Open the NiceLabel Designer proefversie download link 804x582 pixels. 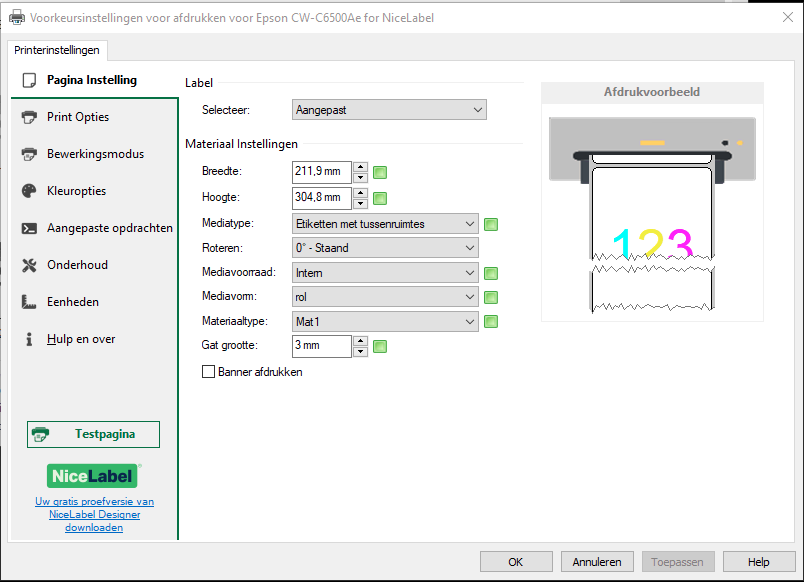point(94,514)
